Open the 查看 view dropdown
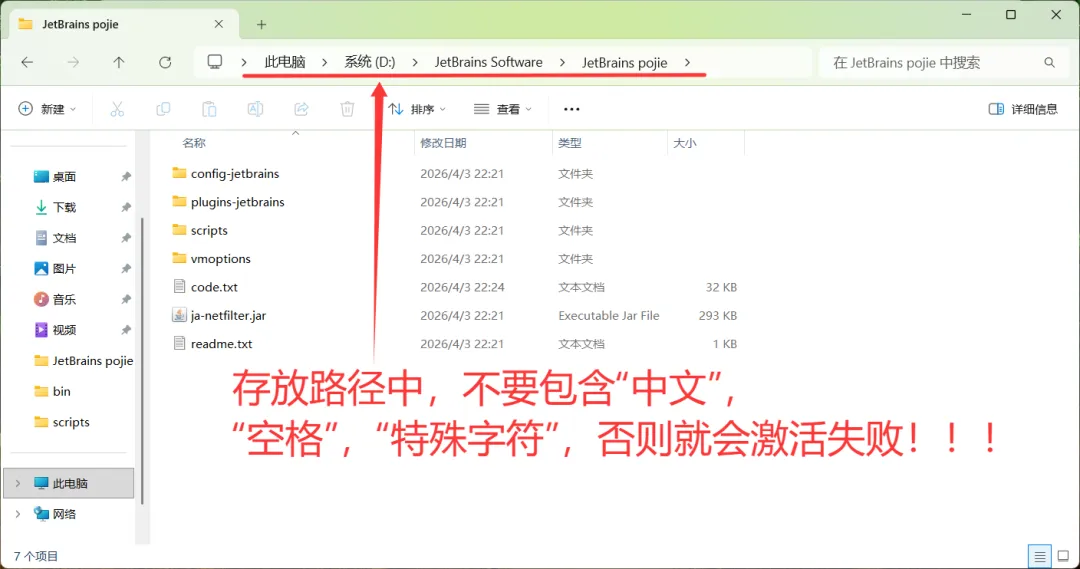Viewport: 1080px width, 569px height. click(x=503, y=109)
